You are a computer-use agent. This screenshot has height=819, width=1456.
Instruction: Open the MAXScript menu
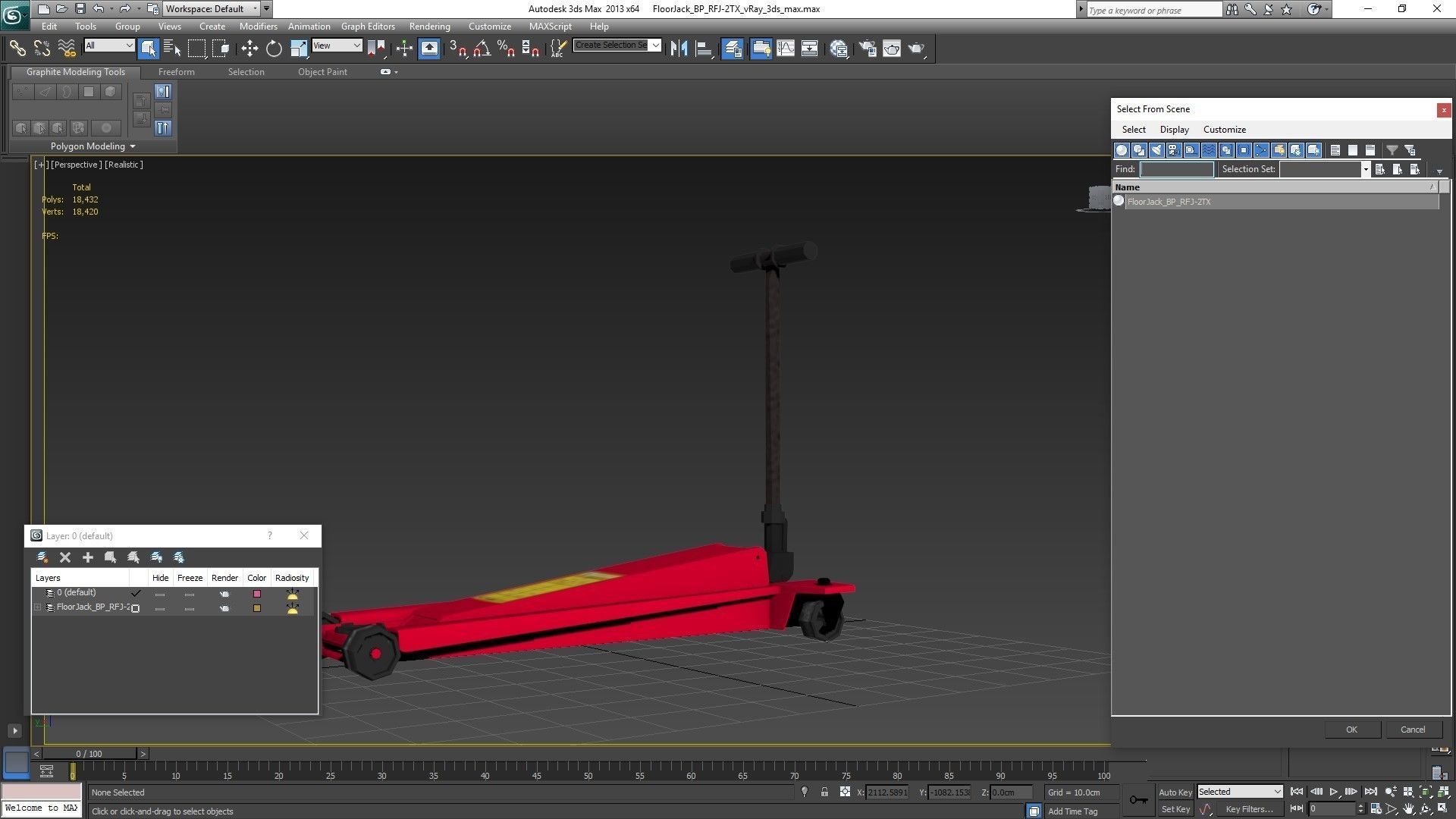click(550, 26)
